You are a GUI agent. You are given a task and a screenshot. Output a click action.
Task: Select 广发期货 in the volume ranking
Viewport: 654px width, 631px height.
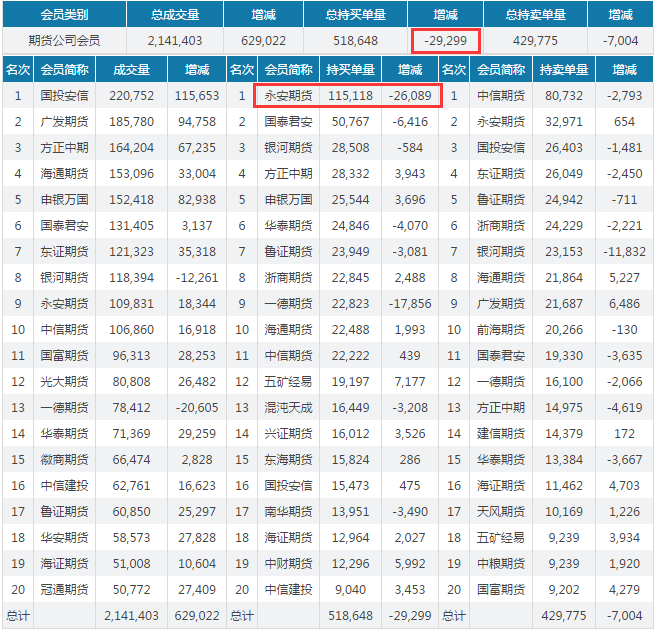64,121
